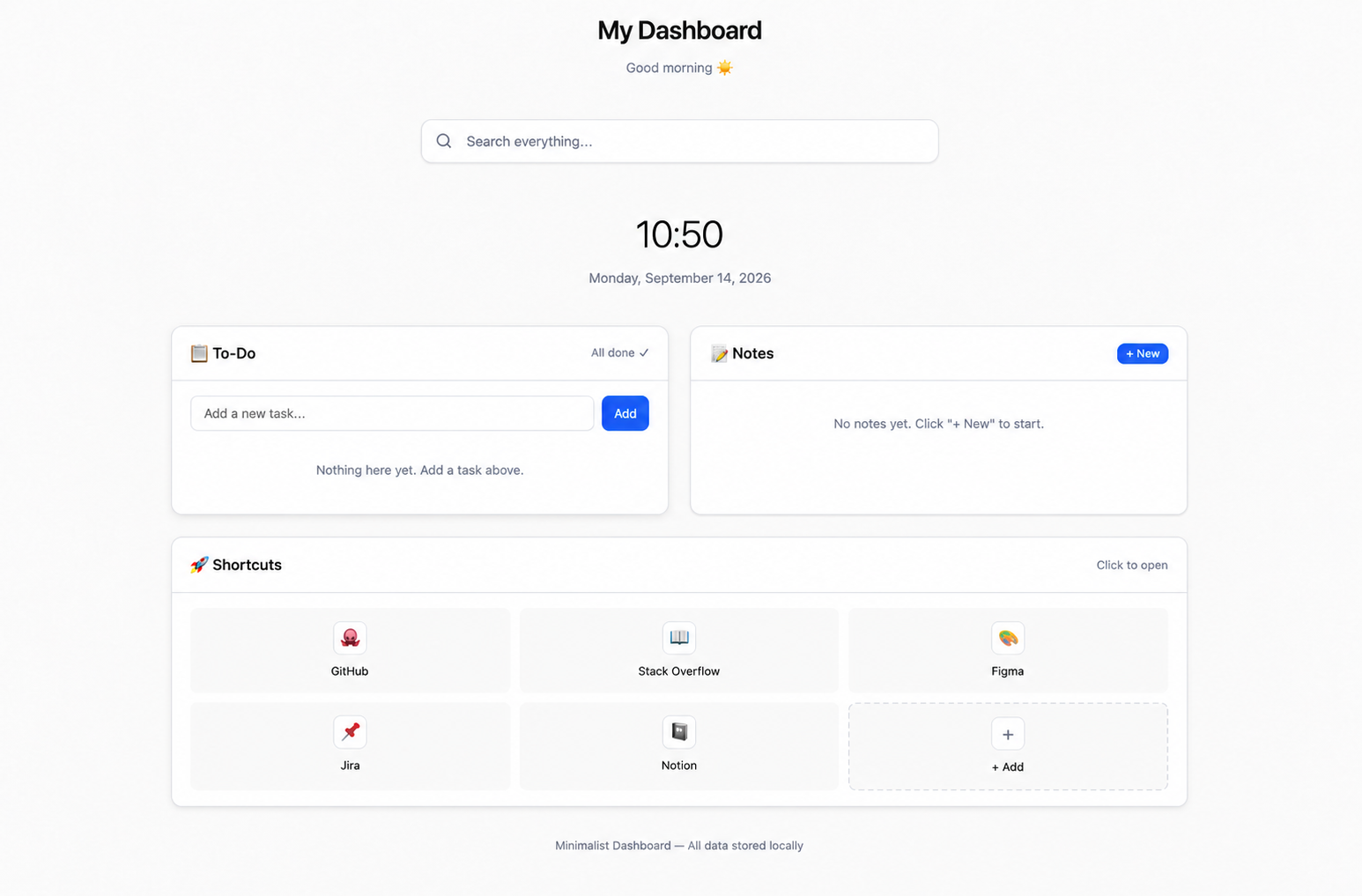Click the Minimalist Dashboard footer text

point(679,846)
